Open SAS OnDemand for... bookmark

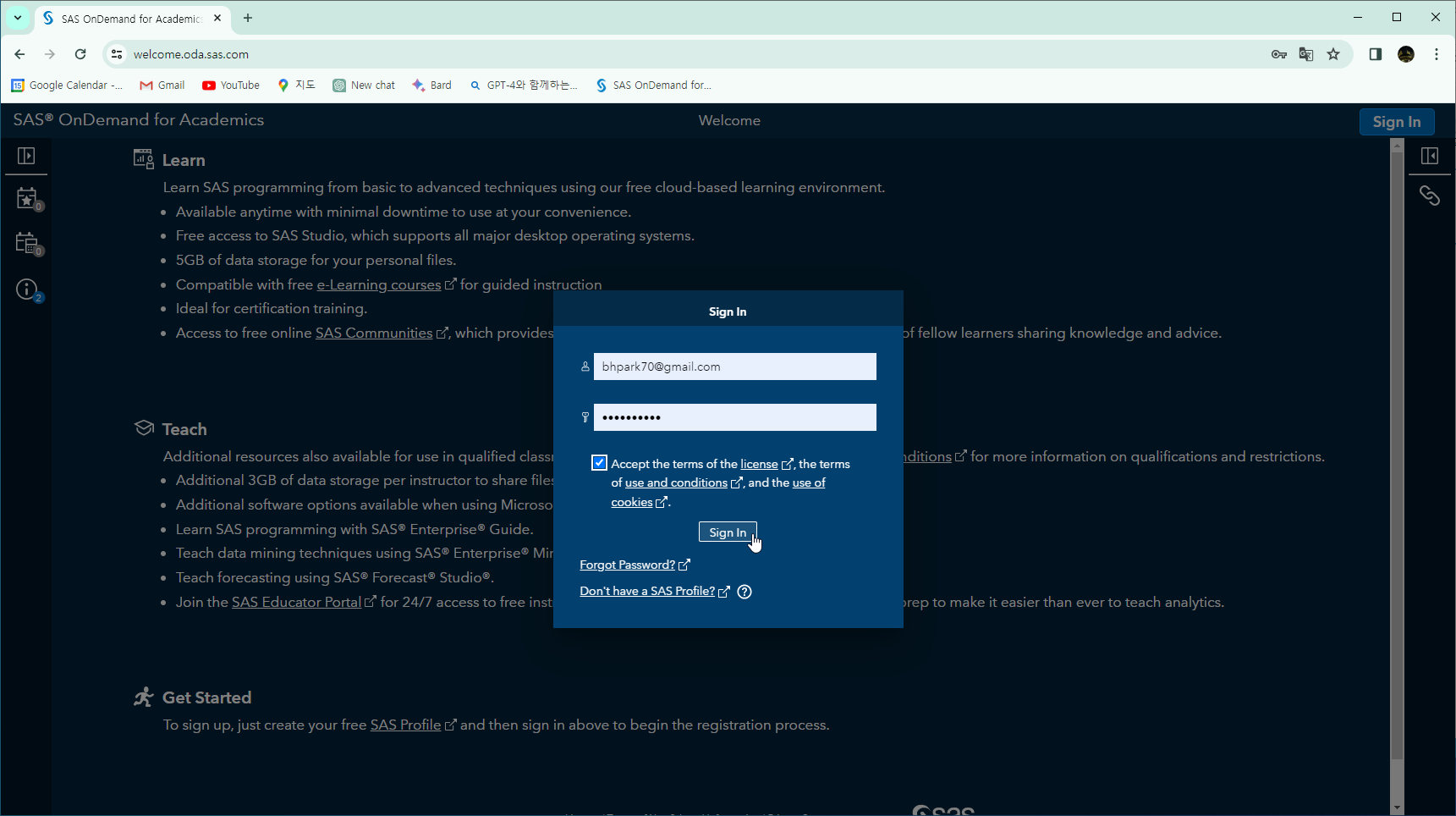click(x=654, y=85)
